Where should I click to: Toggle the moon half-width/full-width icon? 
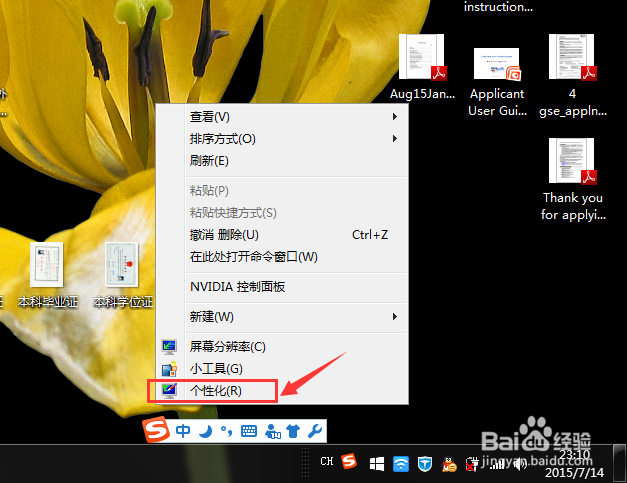pyautogui.click(x=206, y=431)
